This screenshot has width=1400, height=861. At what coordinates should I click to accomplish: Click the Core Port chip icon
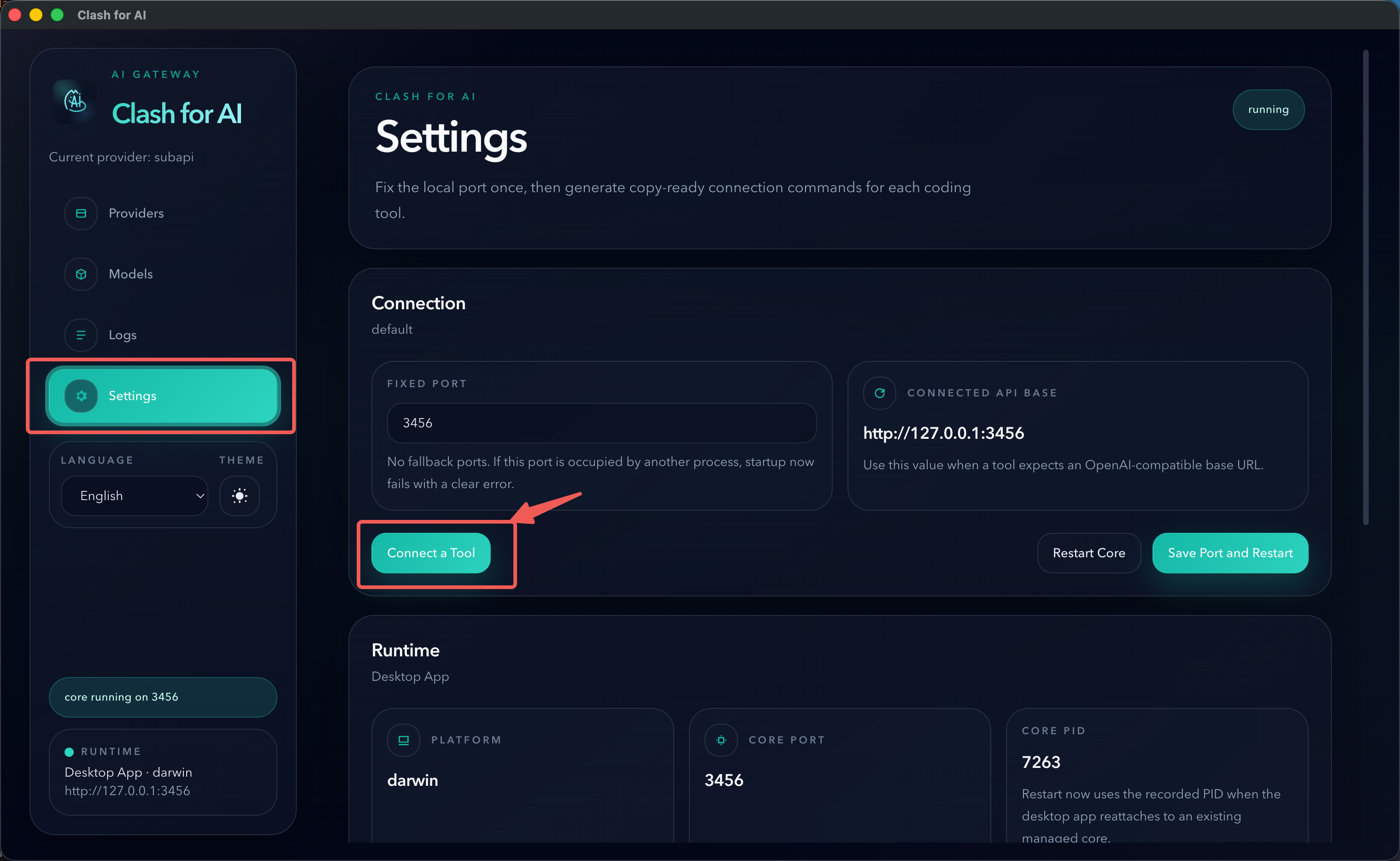721,740
